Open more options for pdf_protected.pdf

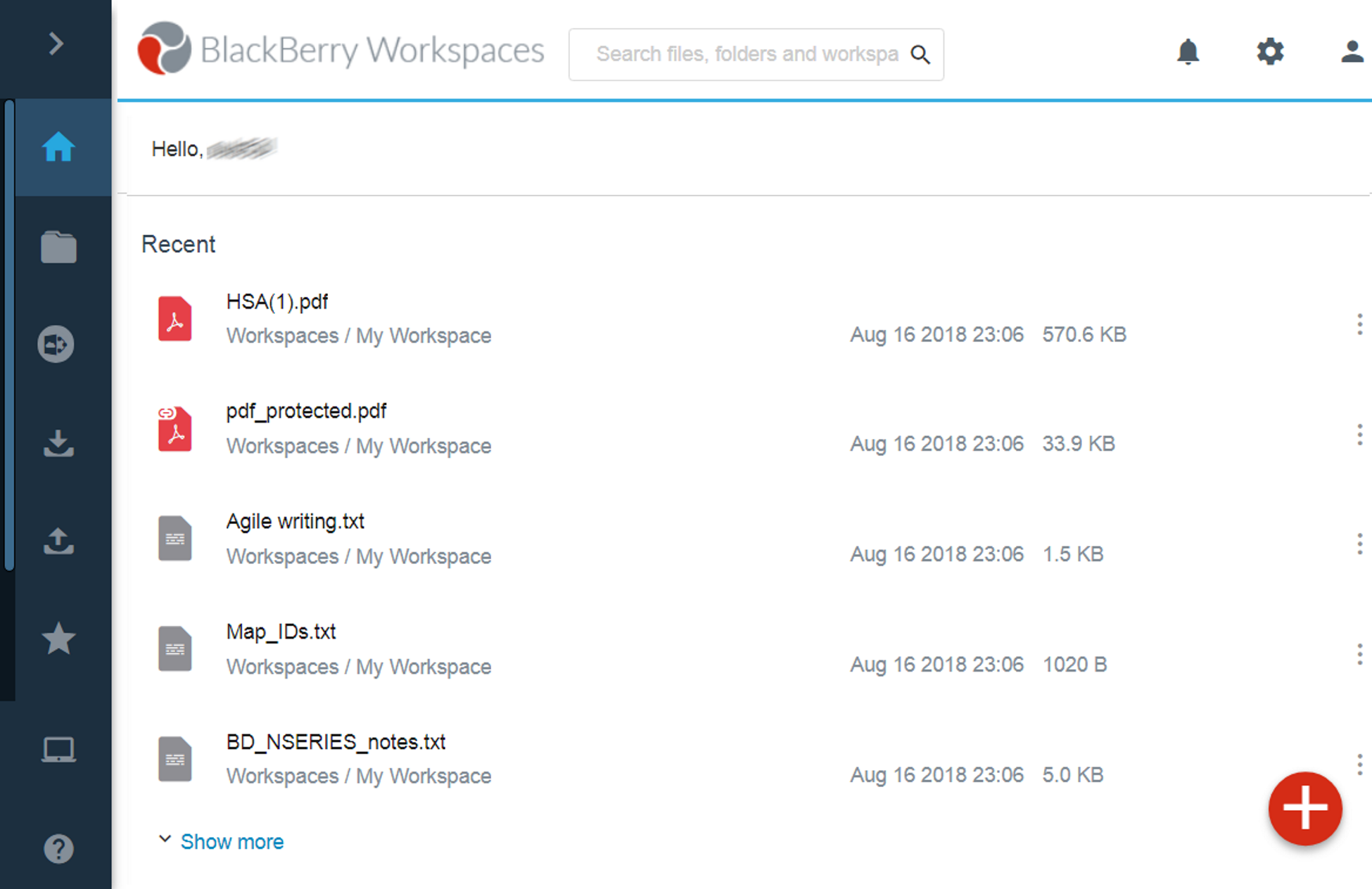[x=1359, y=435]
